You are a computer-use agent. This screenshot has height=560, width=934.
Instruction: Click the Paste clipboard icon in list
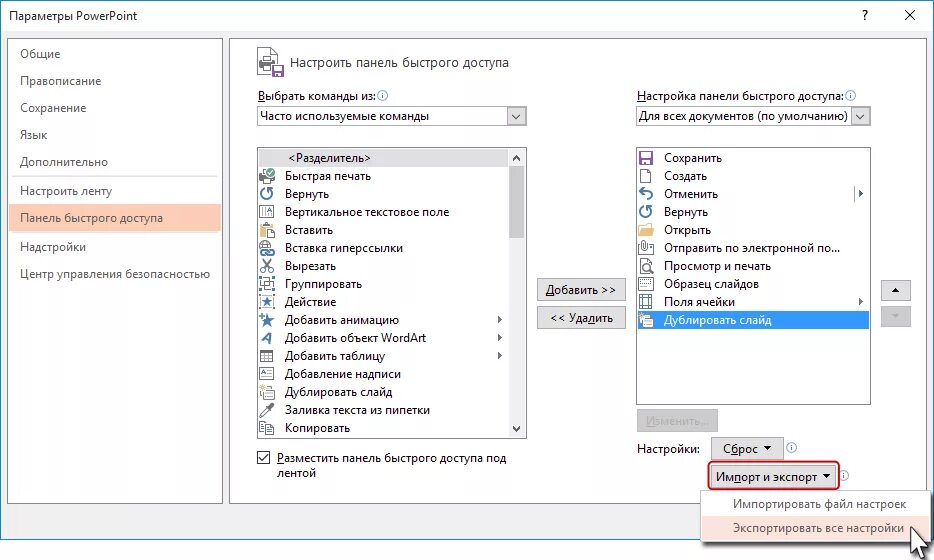[x=266, y=230]
